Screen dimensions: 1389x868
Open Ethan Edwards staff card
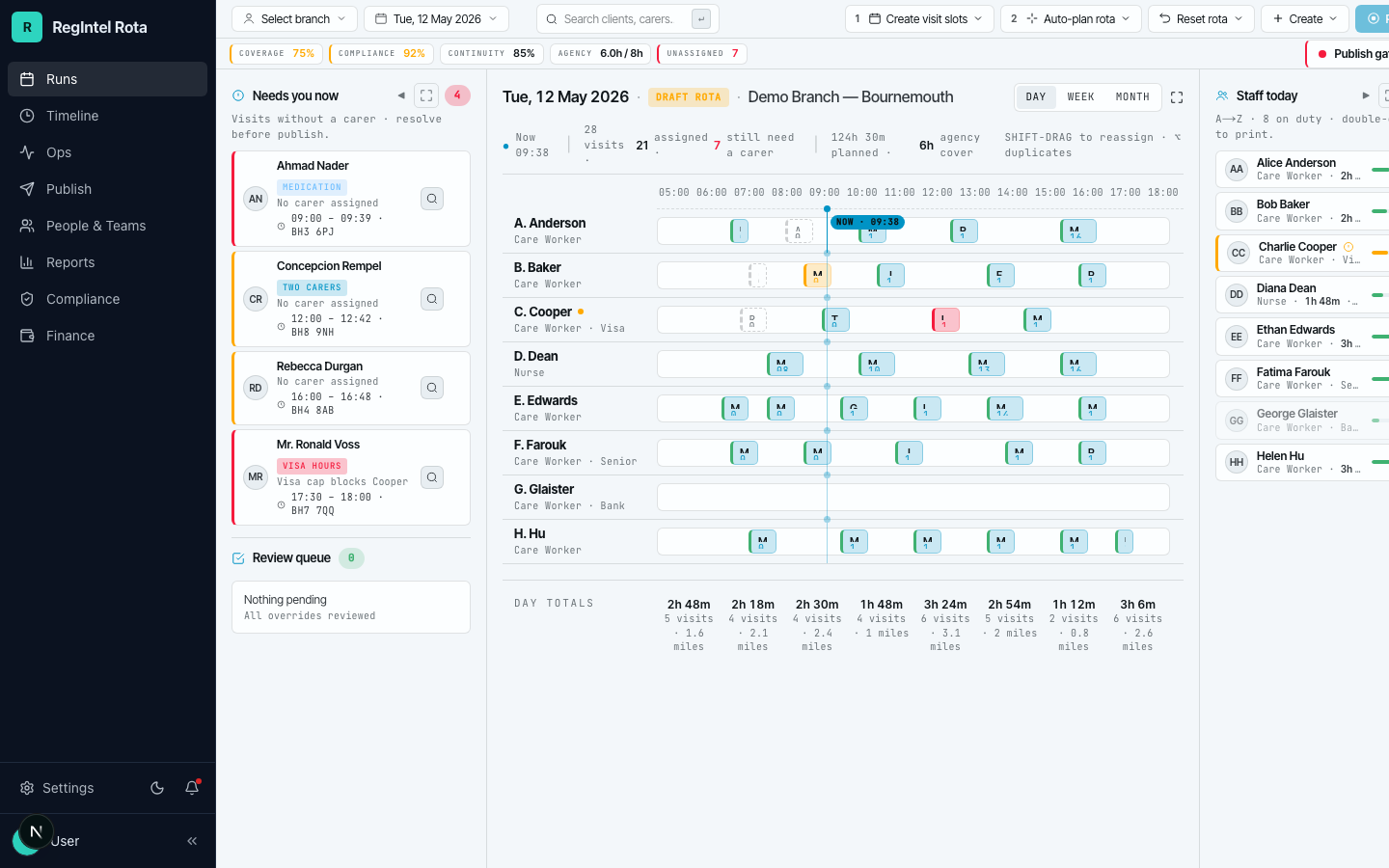tap(1302, 337)
